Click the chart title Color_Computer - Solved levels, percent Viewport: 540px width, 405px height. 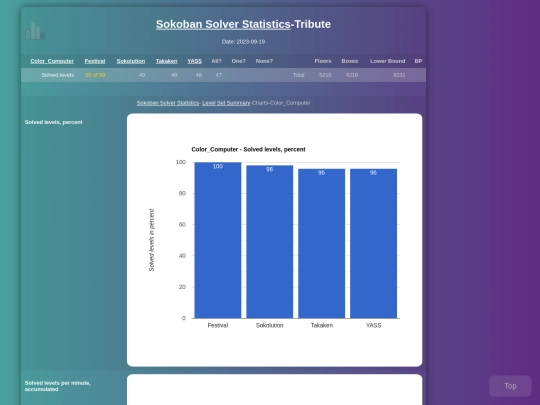pos(248,149)
